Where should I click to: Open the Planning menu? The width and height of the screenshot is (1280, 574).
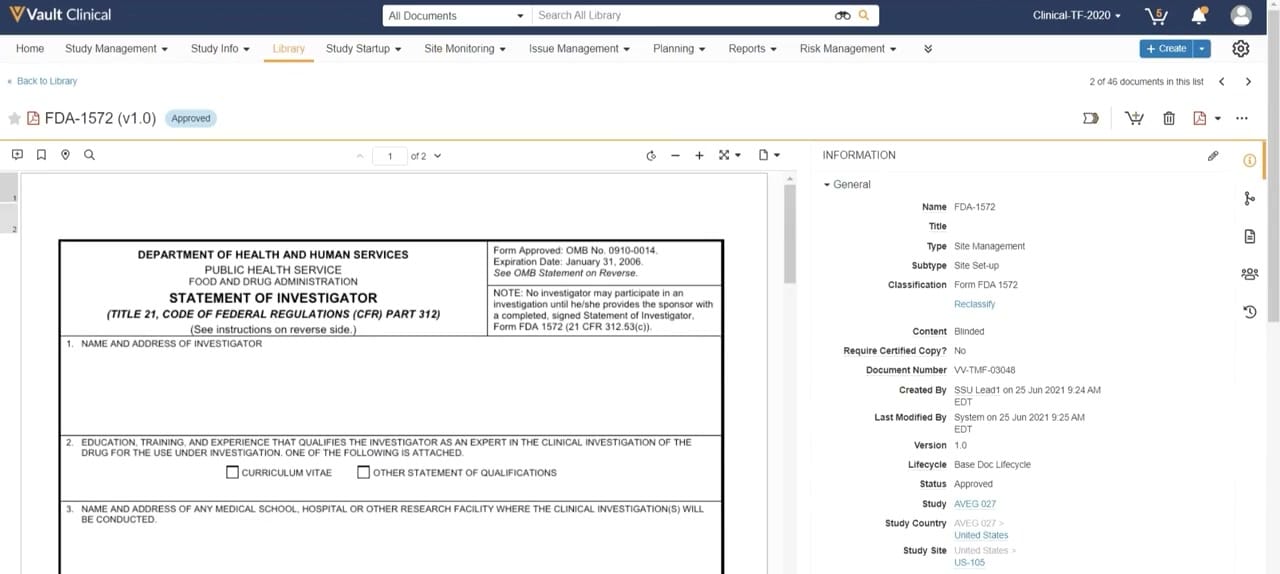(679, 48)
